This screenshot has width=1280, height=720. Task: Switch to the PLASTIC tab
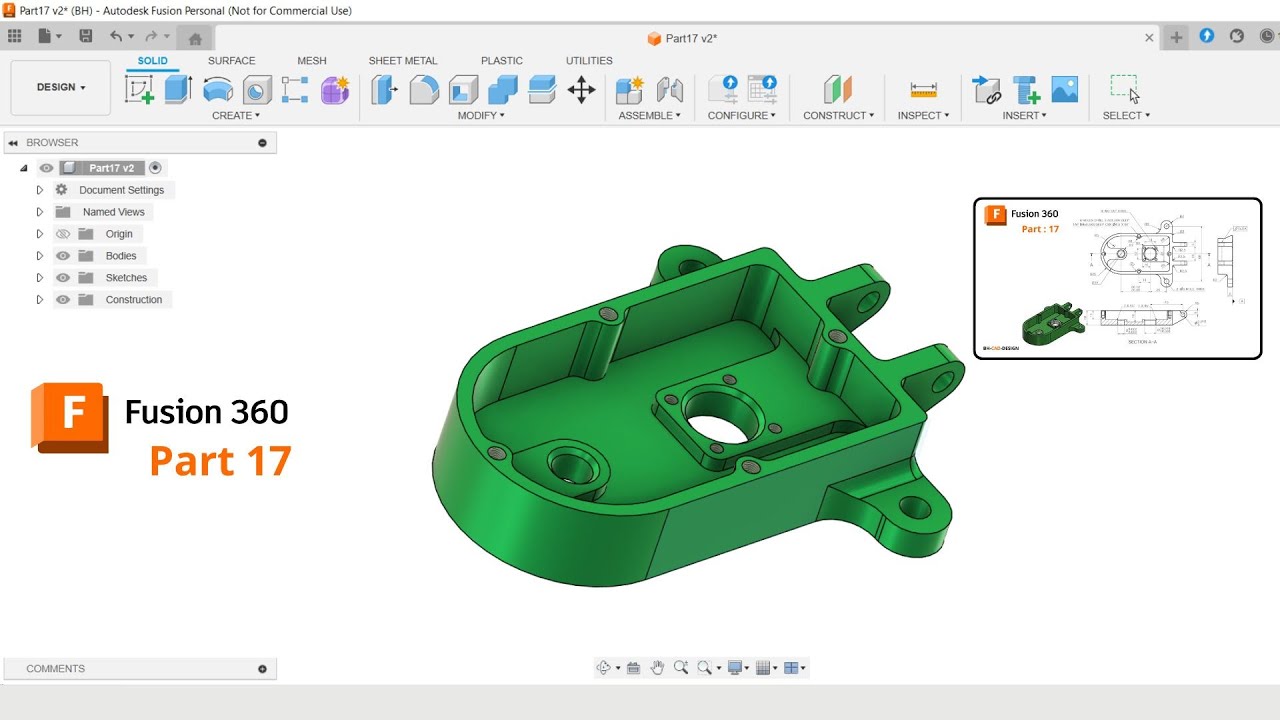point(502,61)
